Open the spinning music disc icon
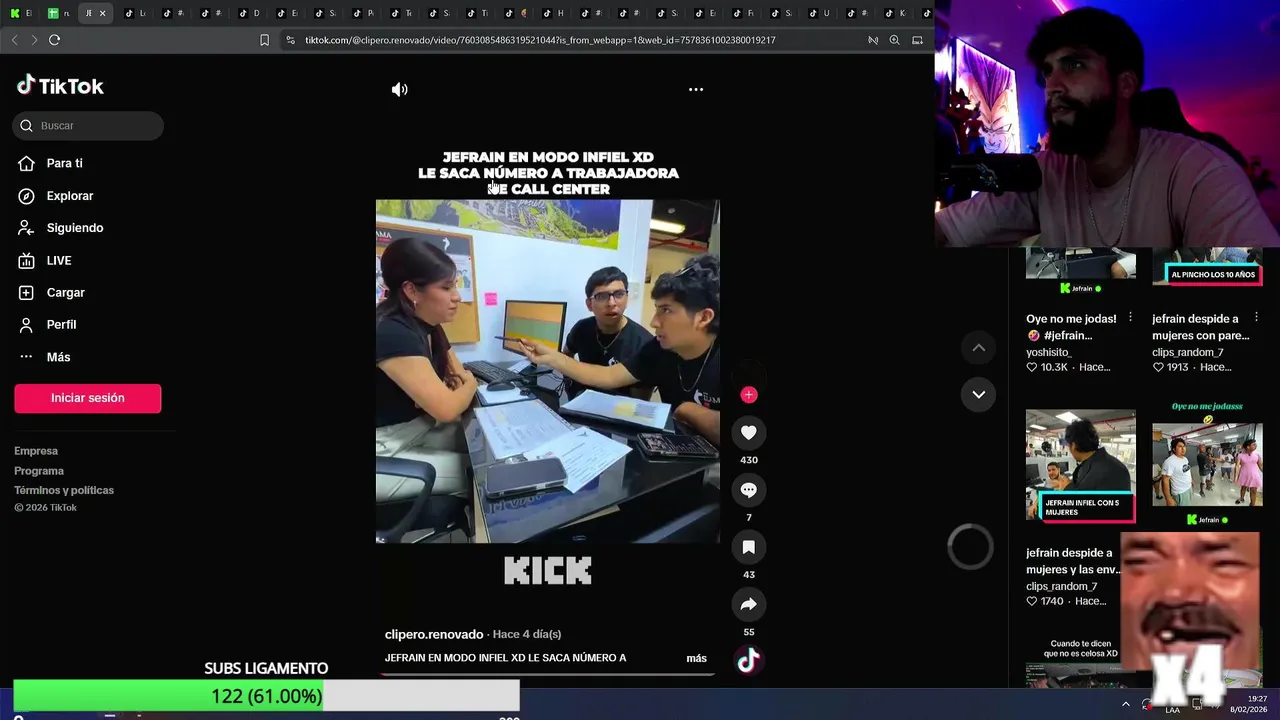The width and height of the screenshot is (1280, 720). [x=748, y=660]
